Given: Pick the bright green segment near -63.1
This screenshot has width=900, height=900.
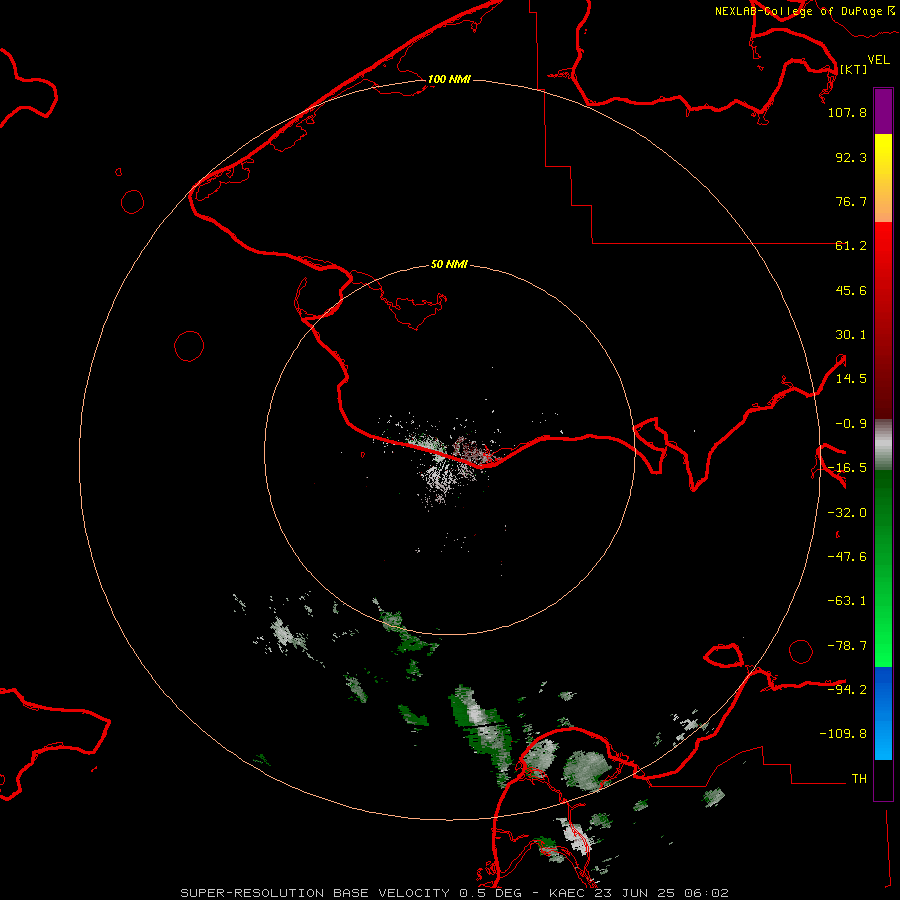Looking at the screenshot, I should (883, 601).
